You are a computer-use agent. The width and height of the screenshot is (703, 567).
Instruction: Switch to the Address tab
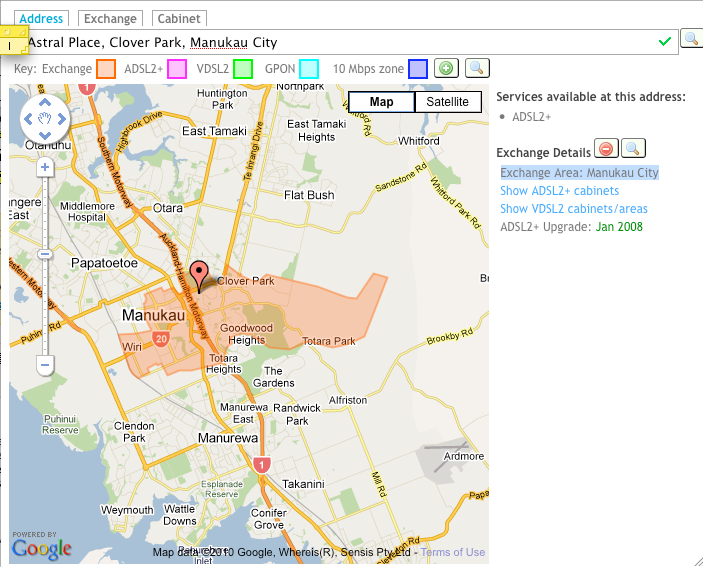(41, 19)
